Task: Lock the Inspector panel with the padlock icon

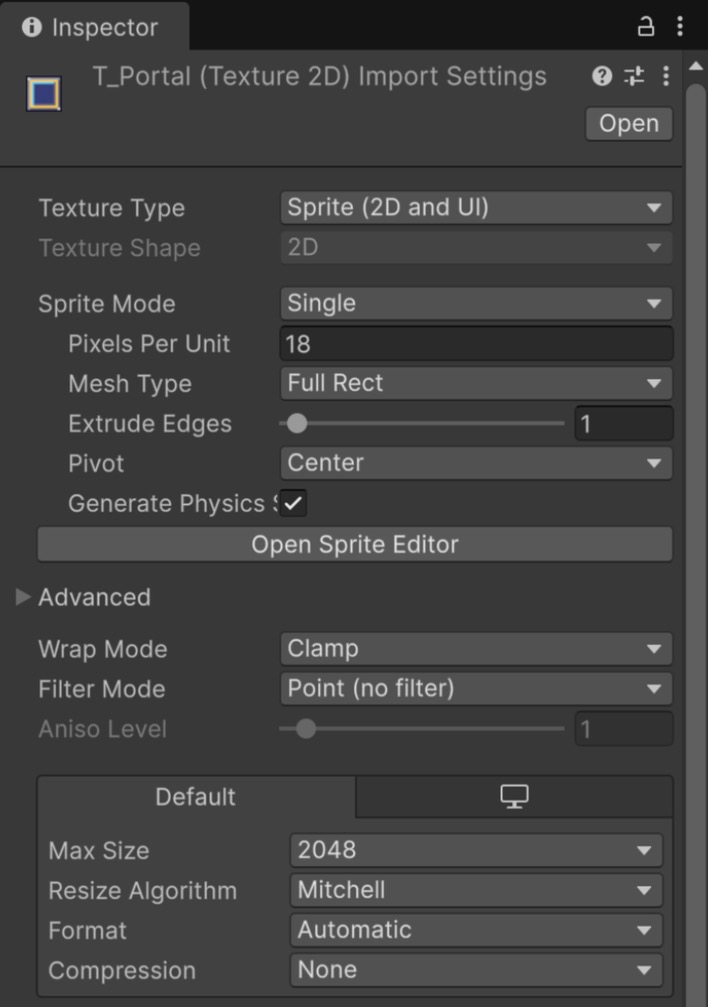Action: coord(645,27)
